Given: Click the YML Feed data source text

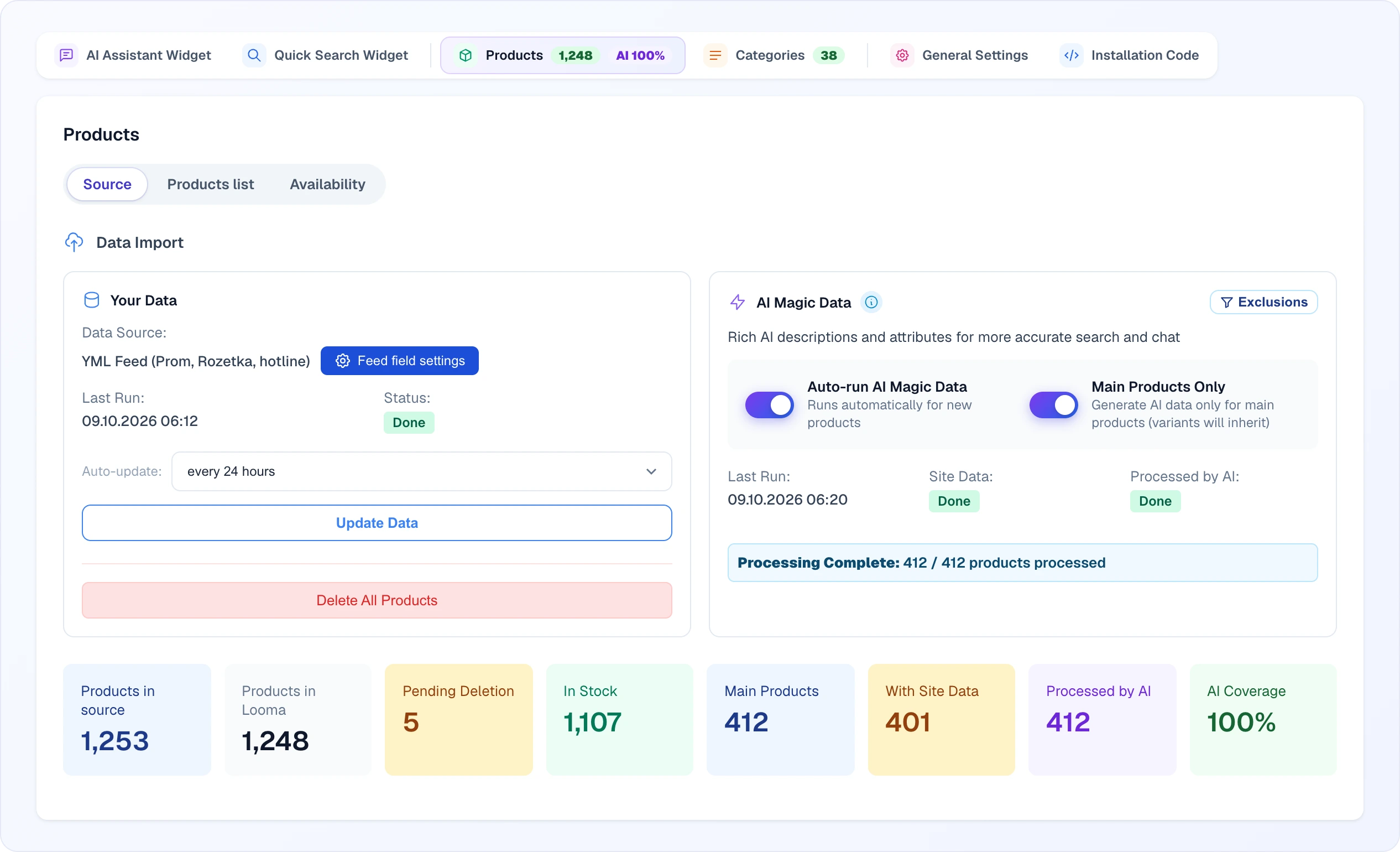Looking at the screenshot, I should pyautogui.click(x=196, y=361).
